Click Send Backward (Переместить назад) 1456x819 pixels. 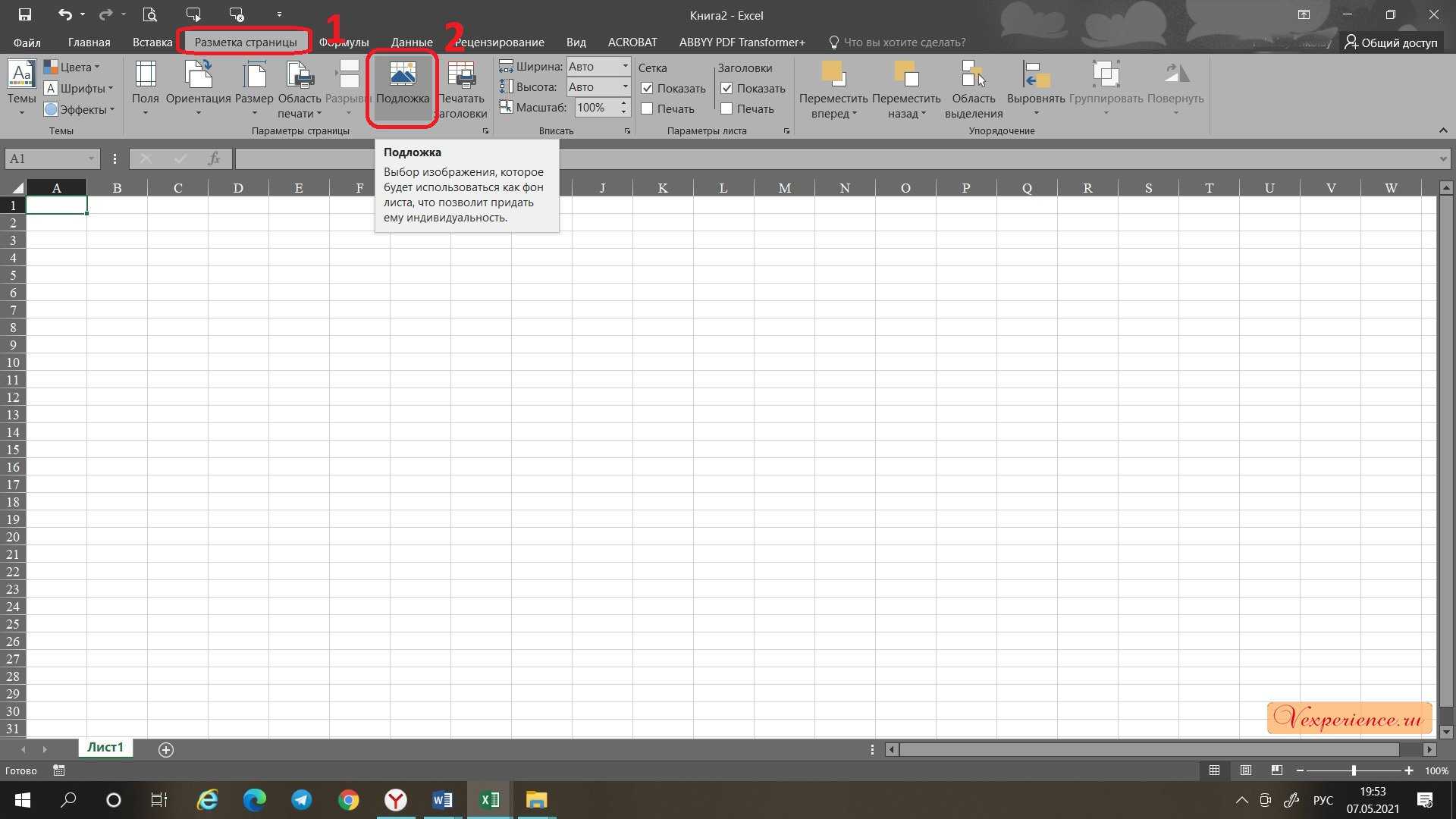[x=906, y=89]
